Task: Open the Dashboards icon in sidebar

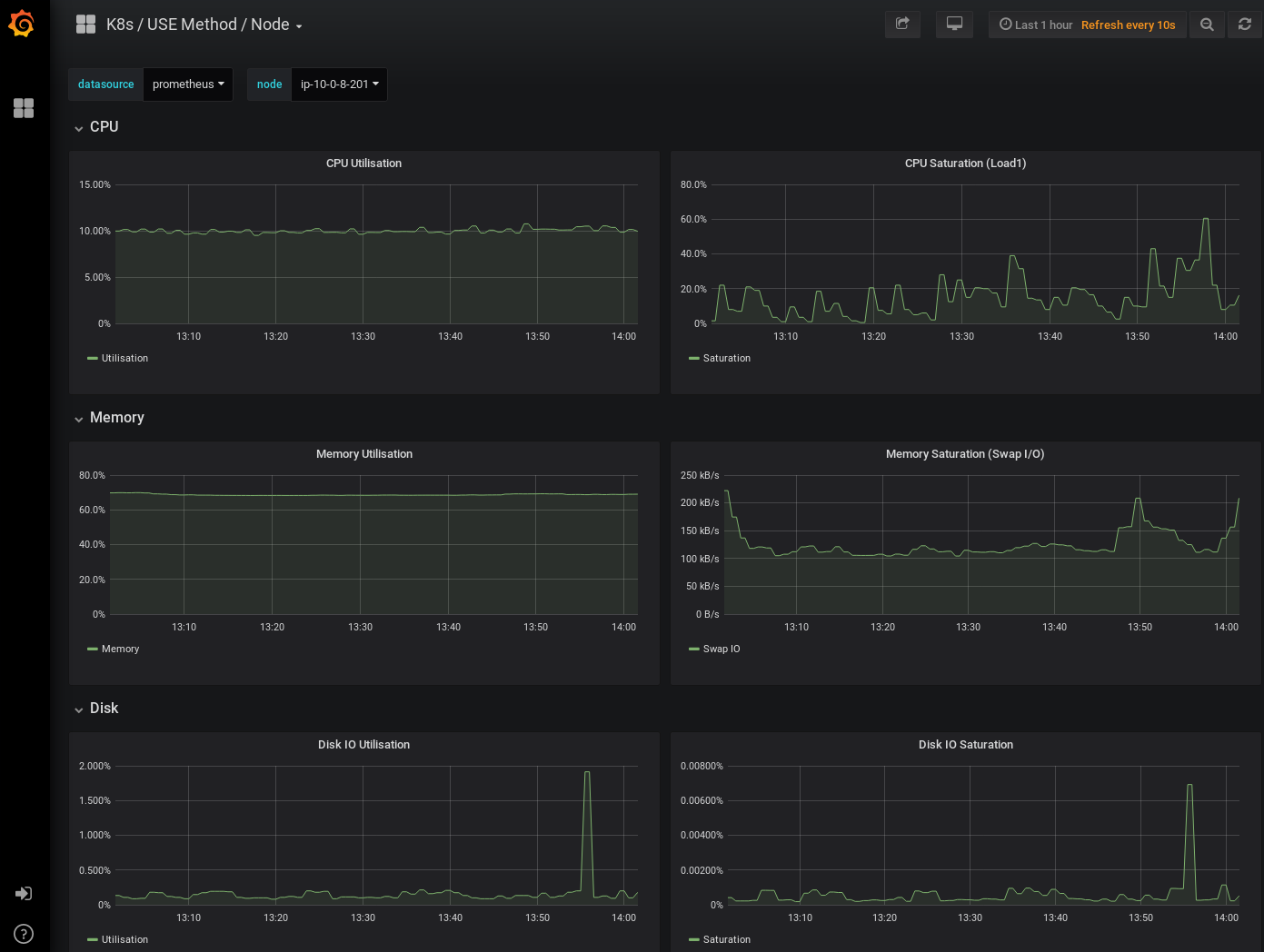Action: [24, 108]
